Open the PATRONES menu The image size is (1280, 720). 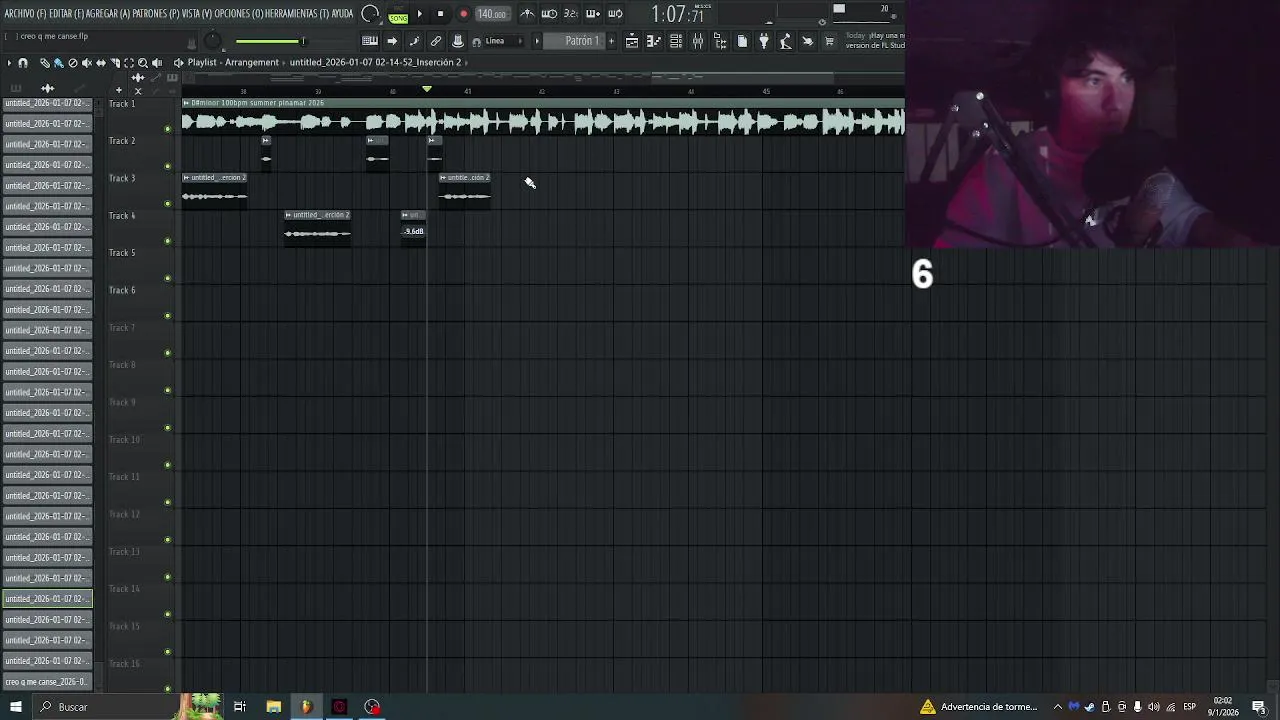coord(155,14)
